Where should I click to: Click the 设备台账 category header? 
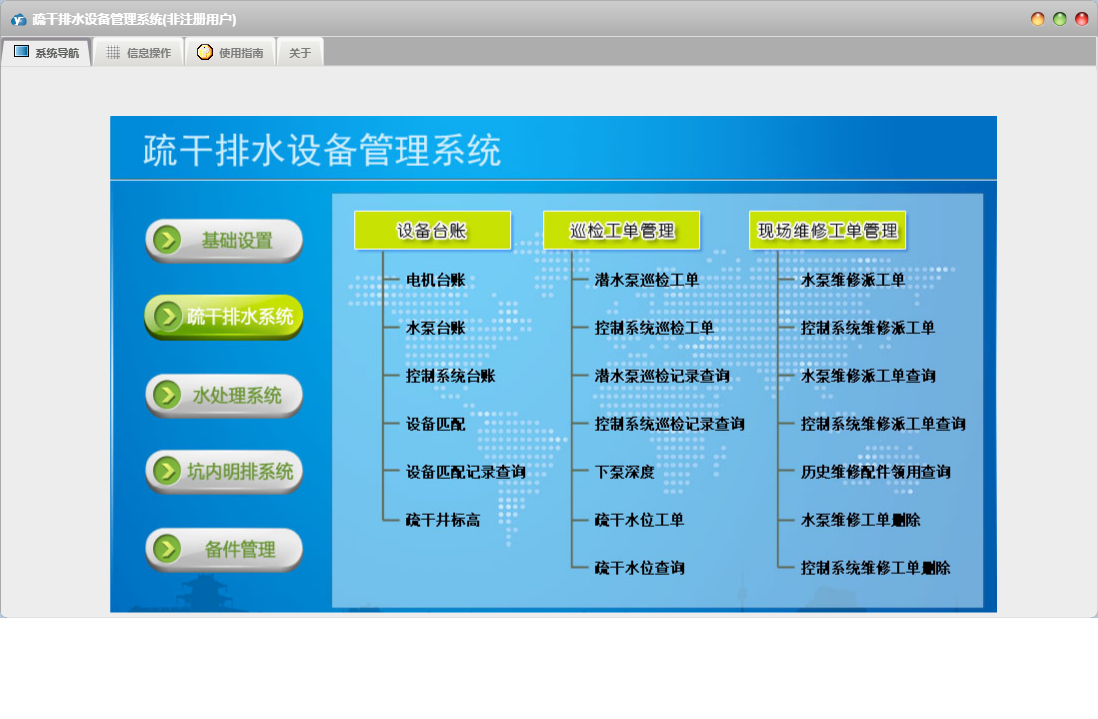[433, 230]
